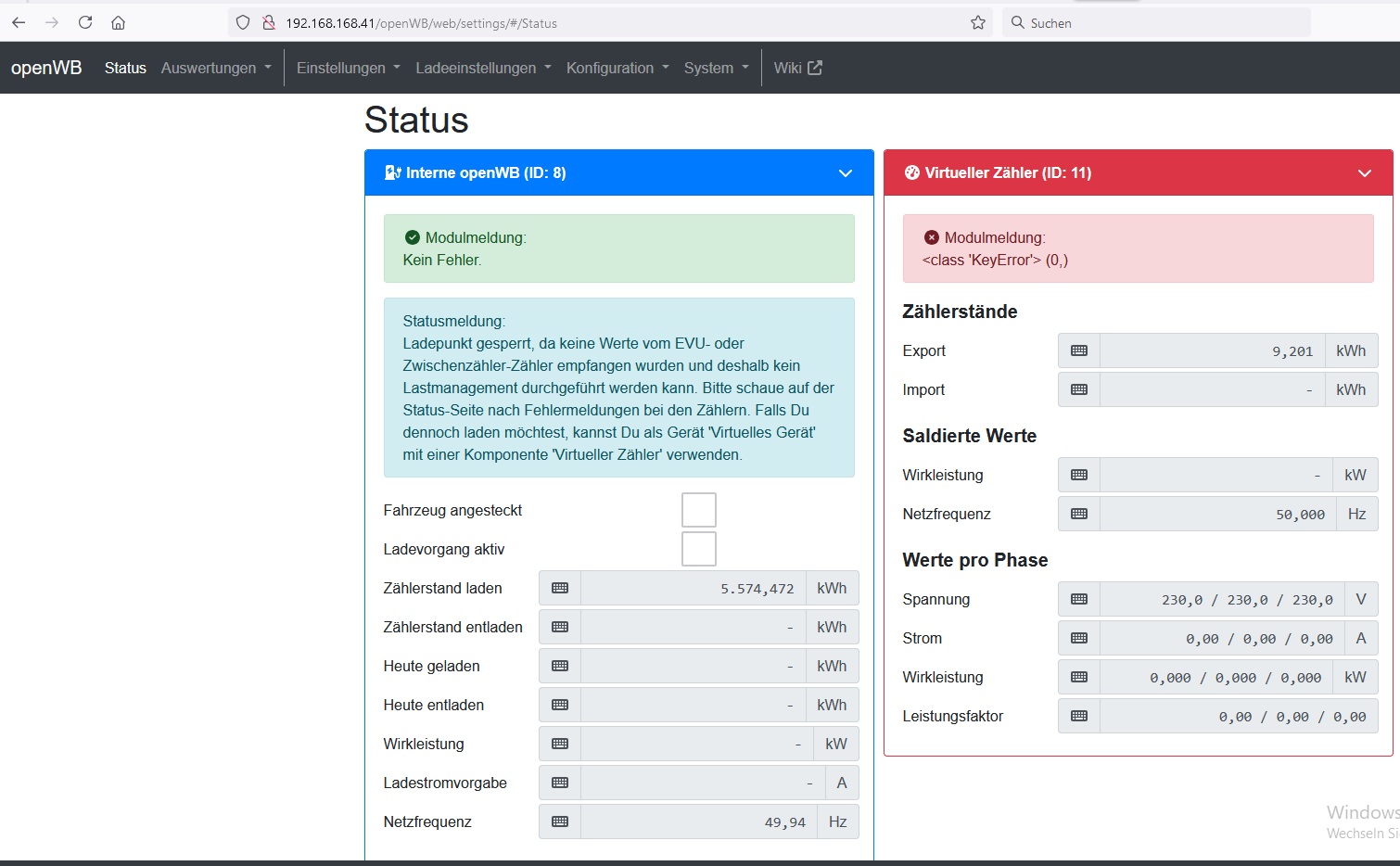The width and height of the screenshot is (1400, 866).
Task: Click the charging station icon in Interne openWB header
Action: click(x=393, y=172)
